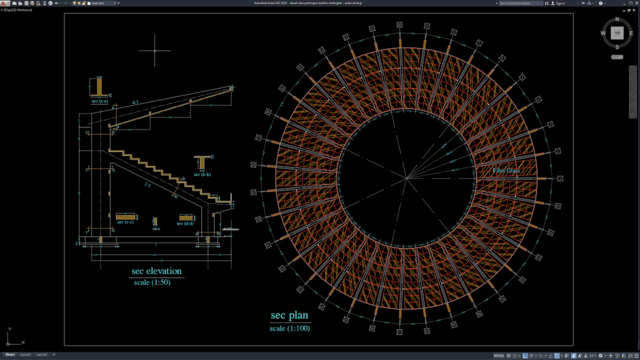Toggle Polar tracking in the status bar
This screenshot has height=360, width=640.
(531, 356)
